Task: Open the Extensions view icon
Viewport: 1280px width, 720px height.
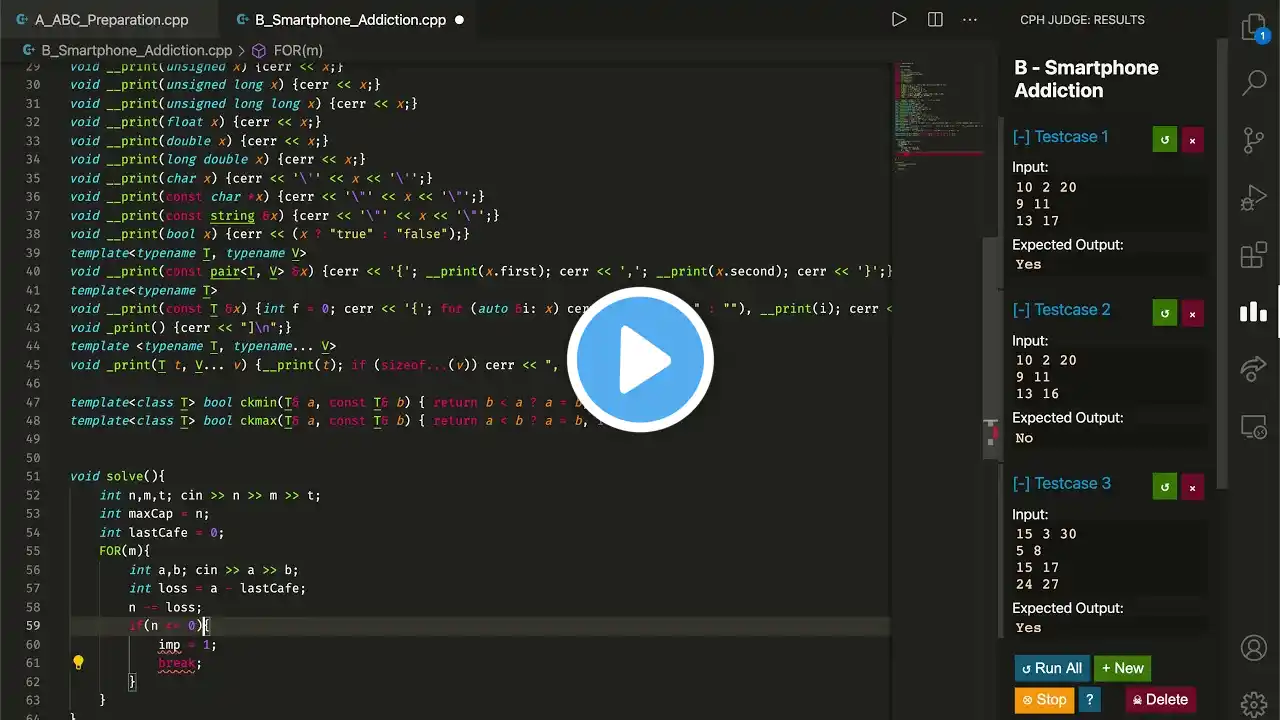Action: click(1253, 255)
